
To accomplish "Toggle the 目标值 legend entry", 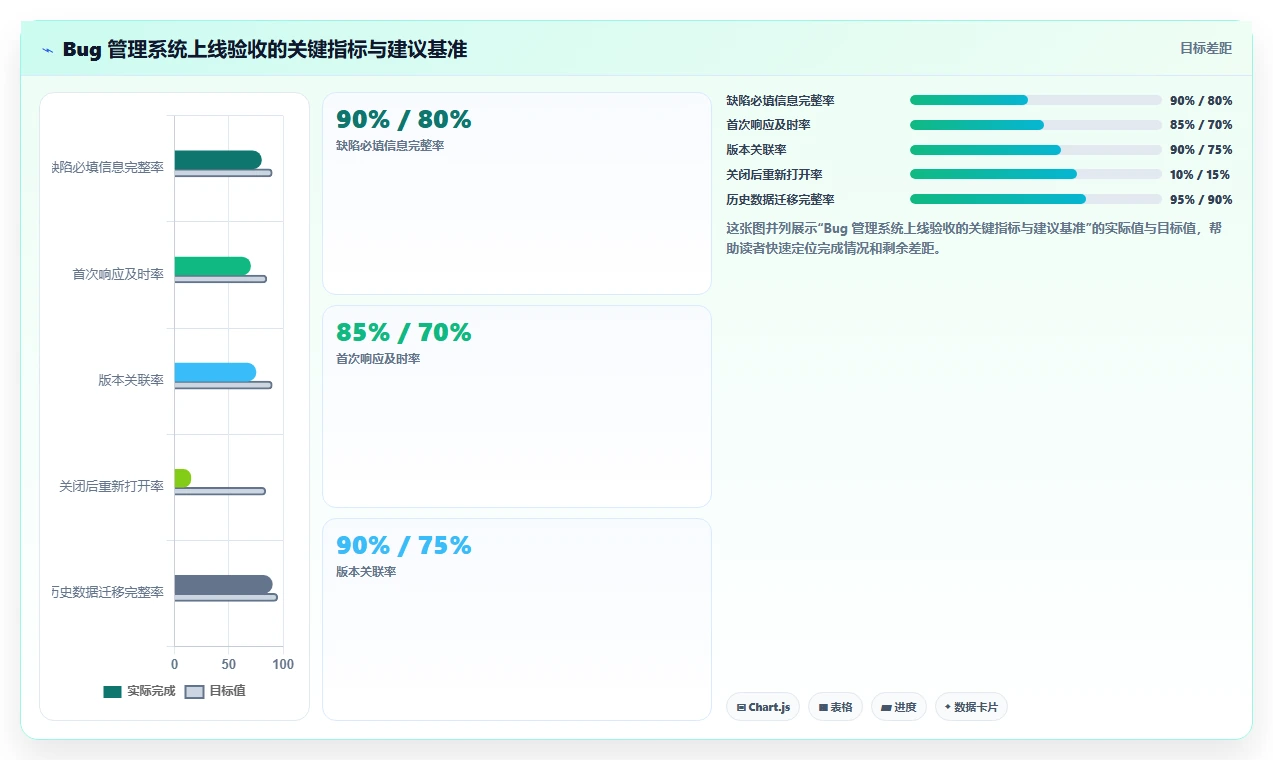I will [x=215, y=691].
